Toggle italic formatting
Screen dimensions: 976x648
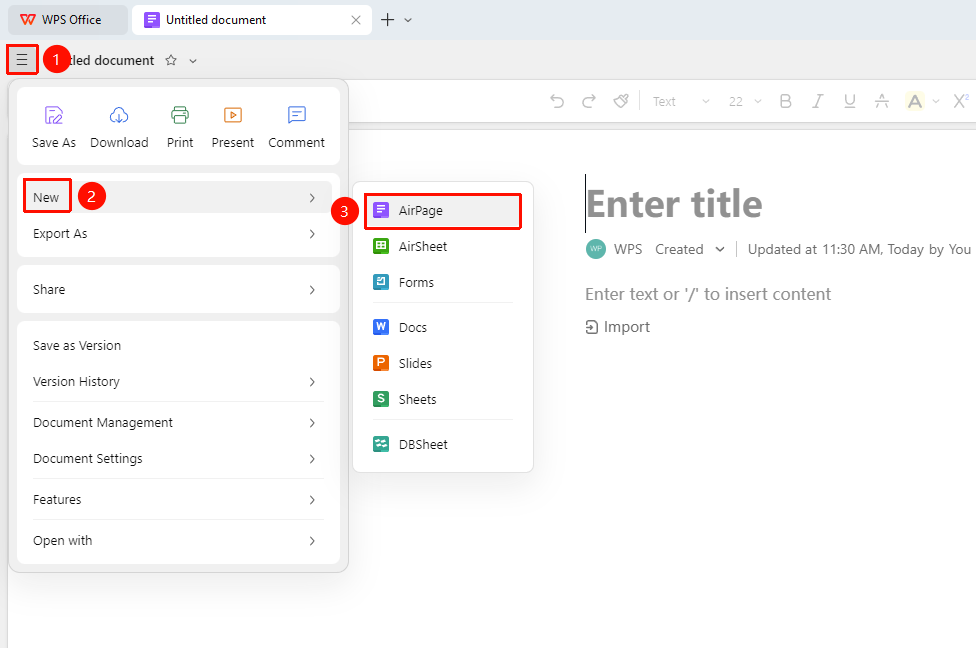point(817,101)
